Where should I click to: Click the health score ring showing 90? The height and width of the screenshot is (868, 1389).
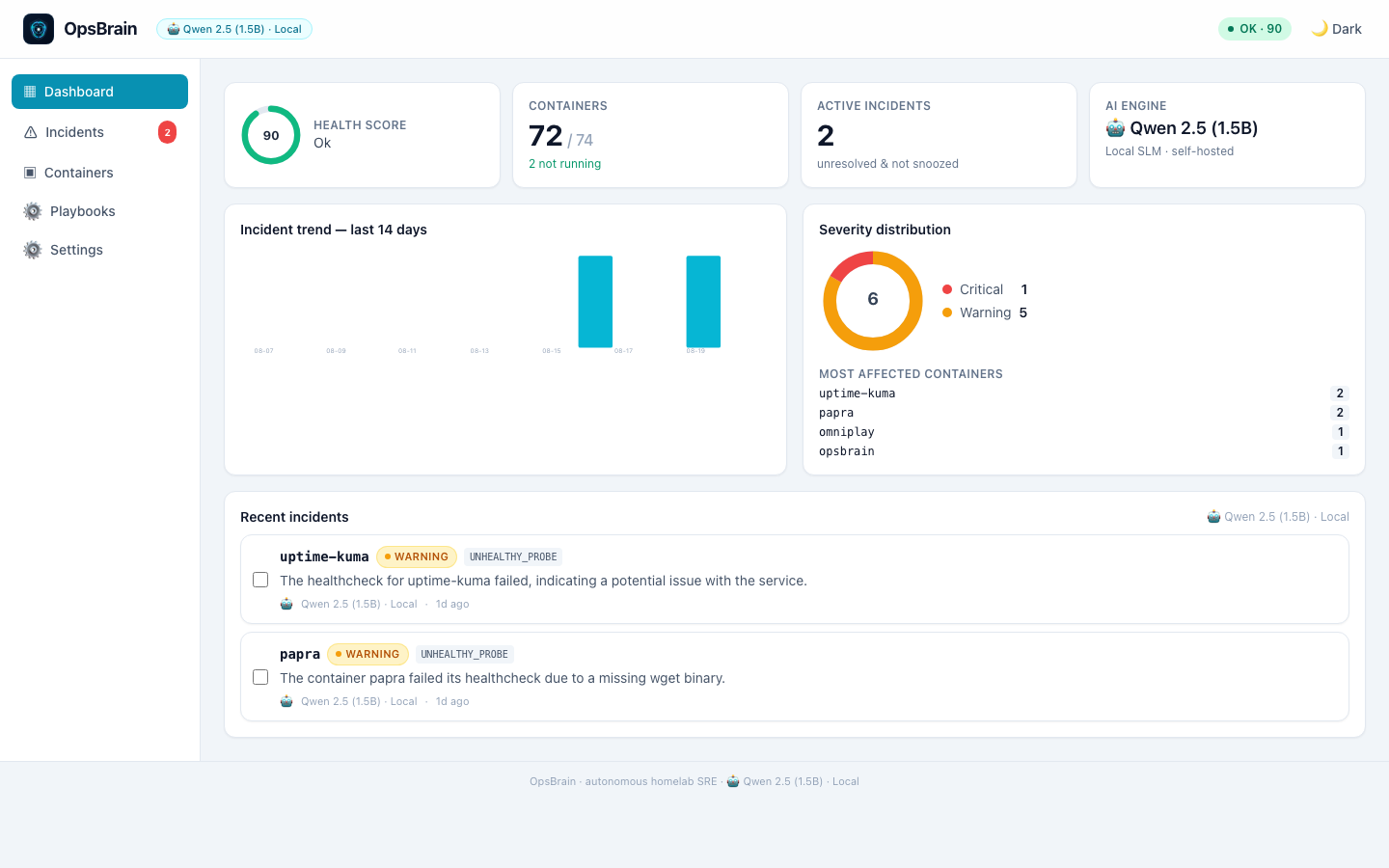[x=271, y=135]
